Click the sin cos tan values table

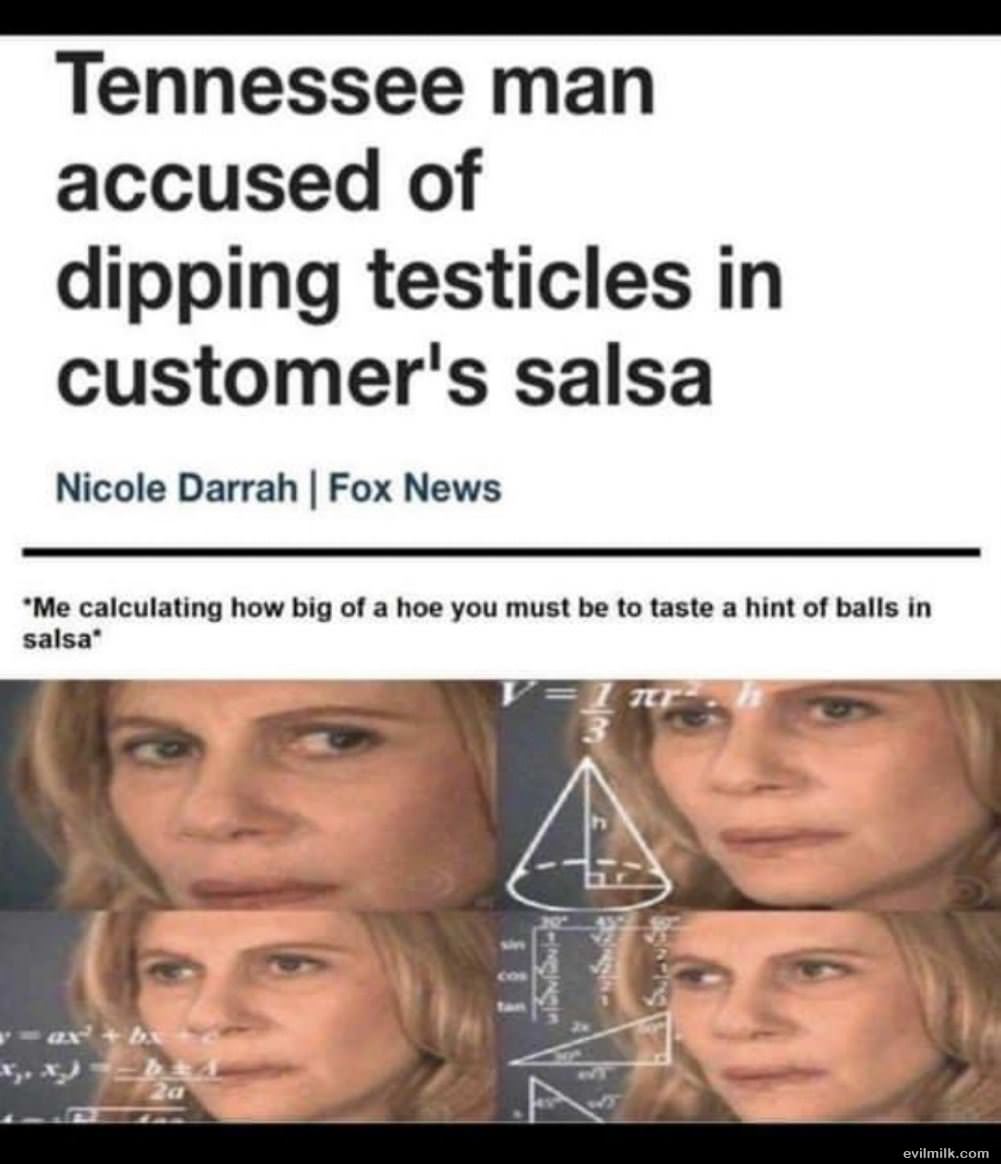pyautogui.click(x=587, y=965)
